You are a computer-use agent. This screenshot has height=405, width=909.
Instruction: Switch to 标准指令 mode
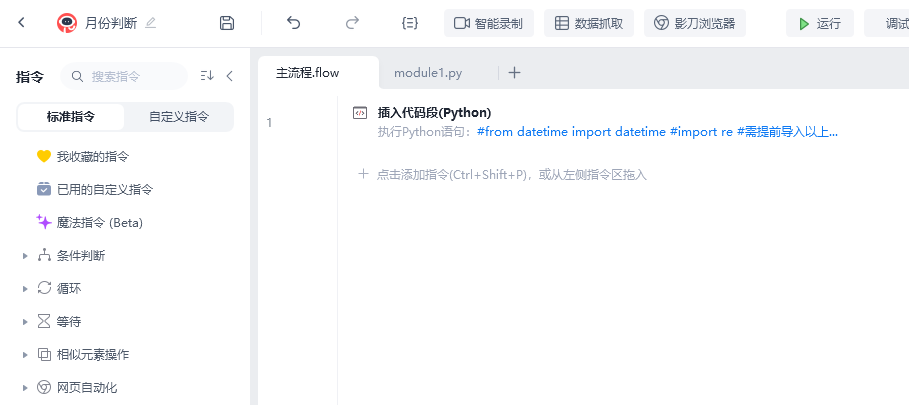[71, 117]
